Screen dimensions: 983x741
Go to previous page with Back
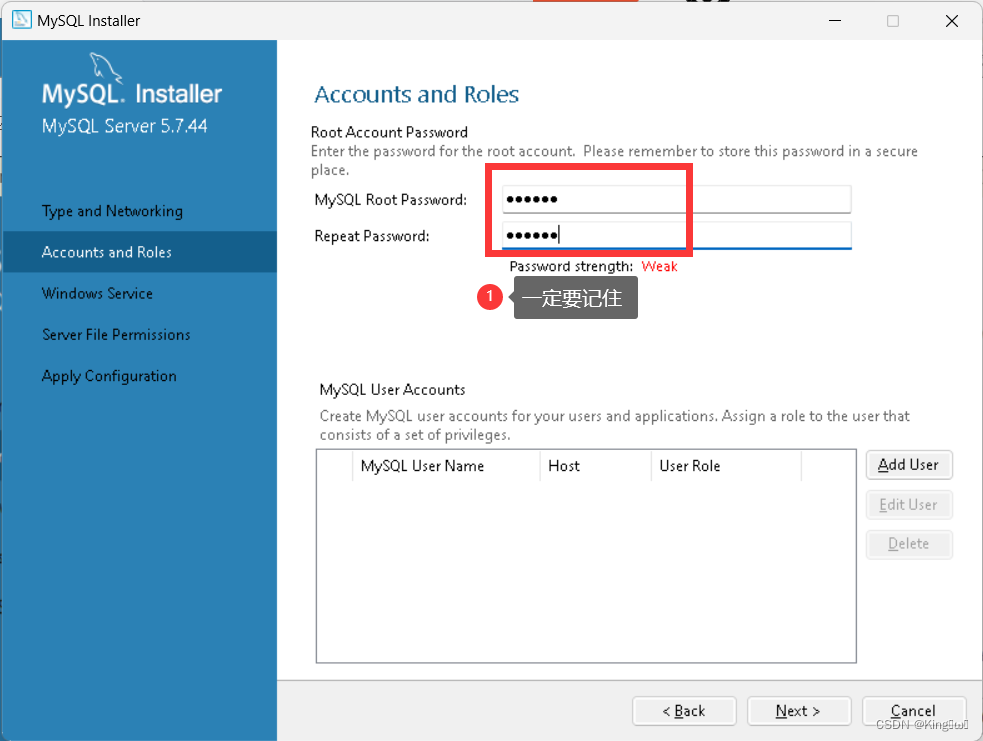click(684, 711)
